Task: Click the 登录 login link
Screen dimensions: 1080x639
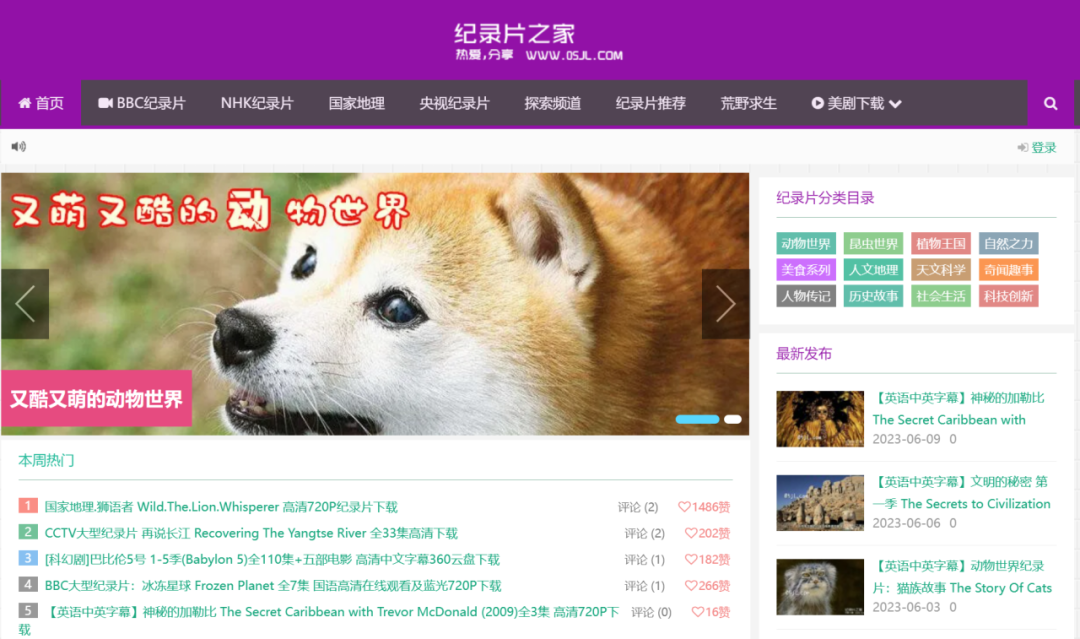Action: tap(1037, 147)
